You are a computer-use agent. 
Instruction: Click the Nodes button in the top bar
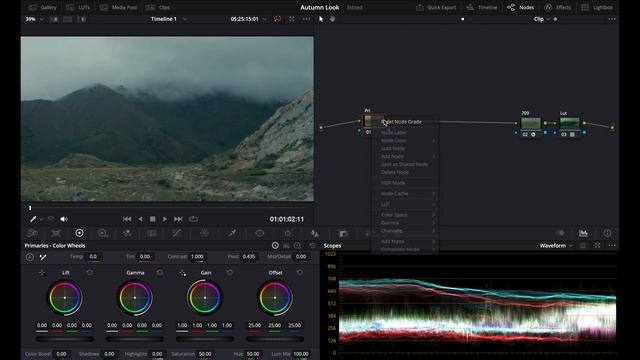click(x=520, y=7)
